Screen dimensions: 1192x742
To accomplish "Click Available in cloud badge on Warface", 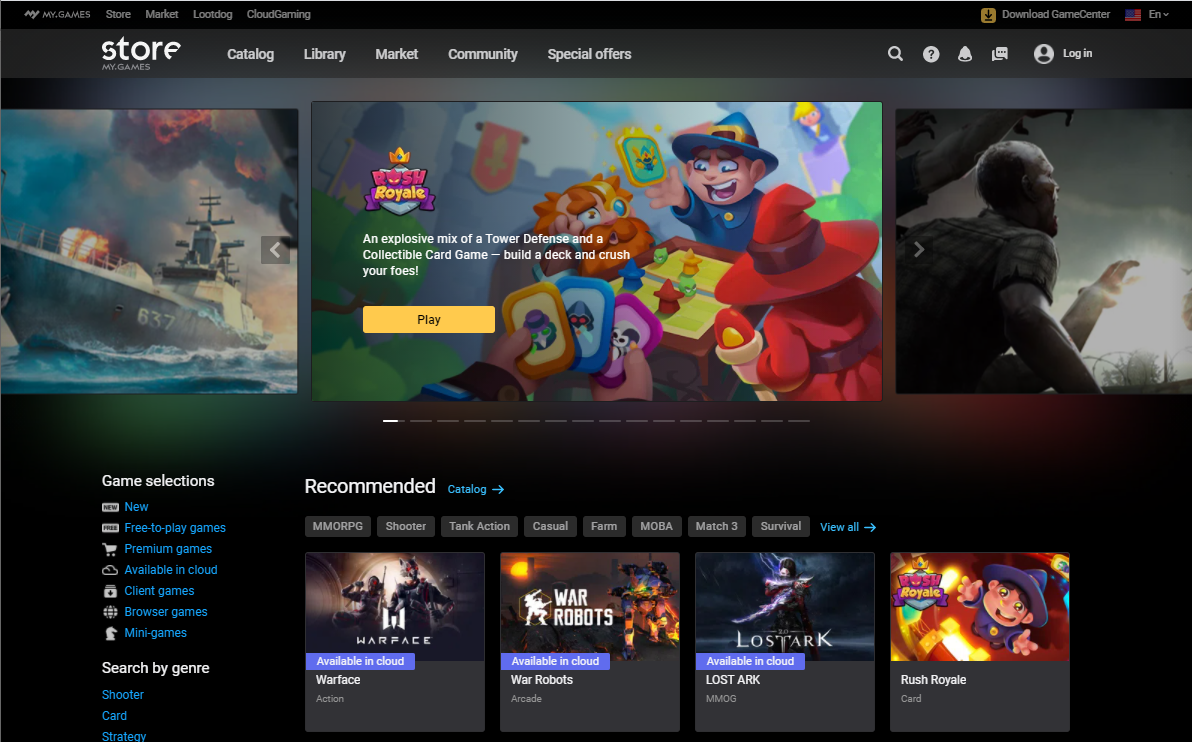I will tap(360, 661).
